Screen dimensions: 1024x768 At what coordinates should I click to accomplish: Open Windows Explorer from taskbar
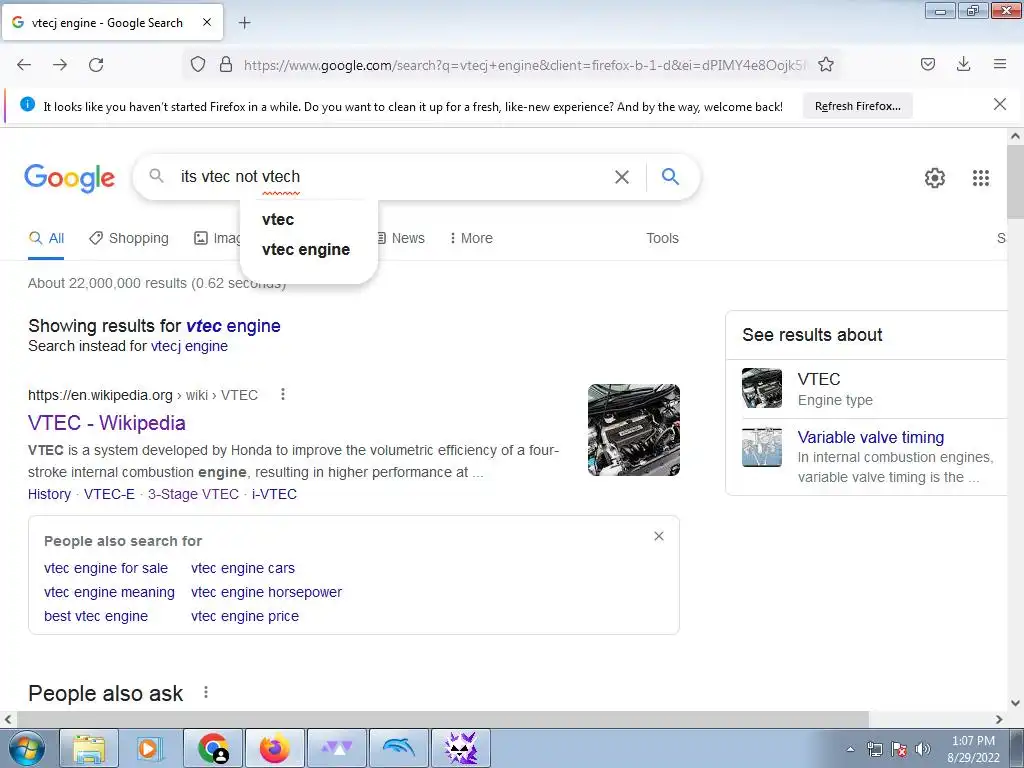pyautogui.click(x=89, y=749)
